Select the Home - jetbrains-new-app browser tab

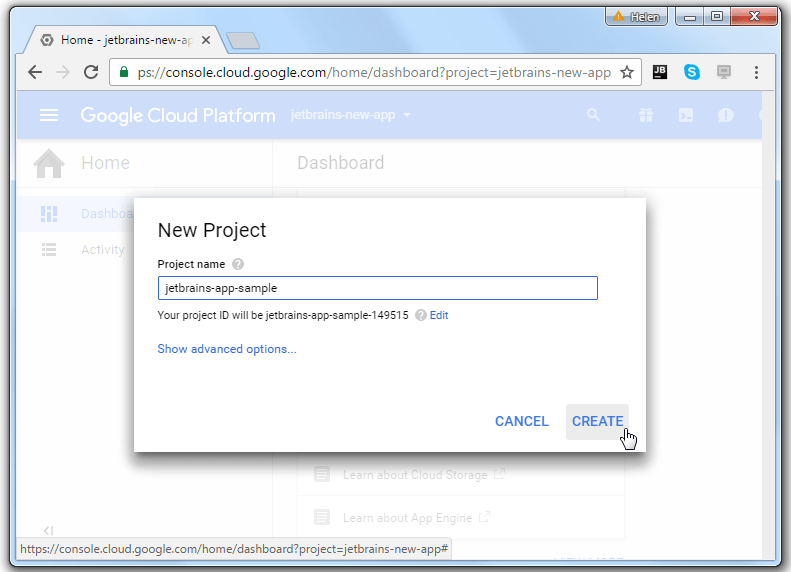click(120, 40)
